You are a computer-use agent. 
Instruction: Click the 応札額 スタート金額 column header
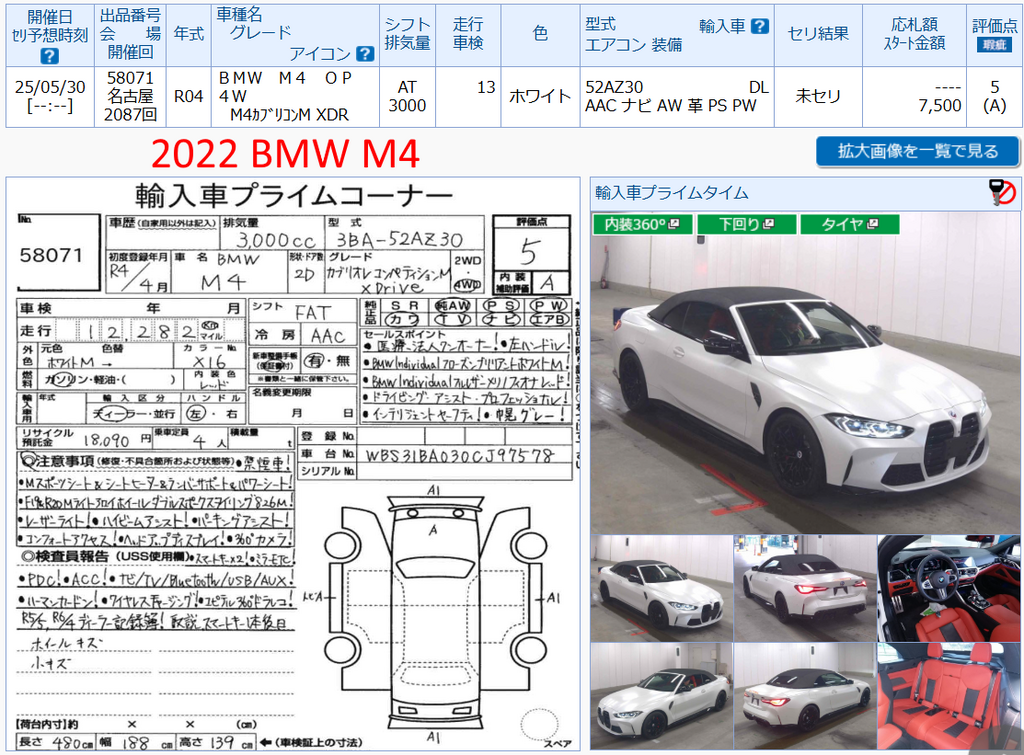914,34
